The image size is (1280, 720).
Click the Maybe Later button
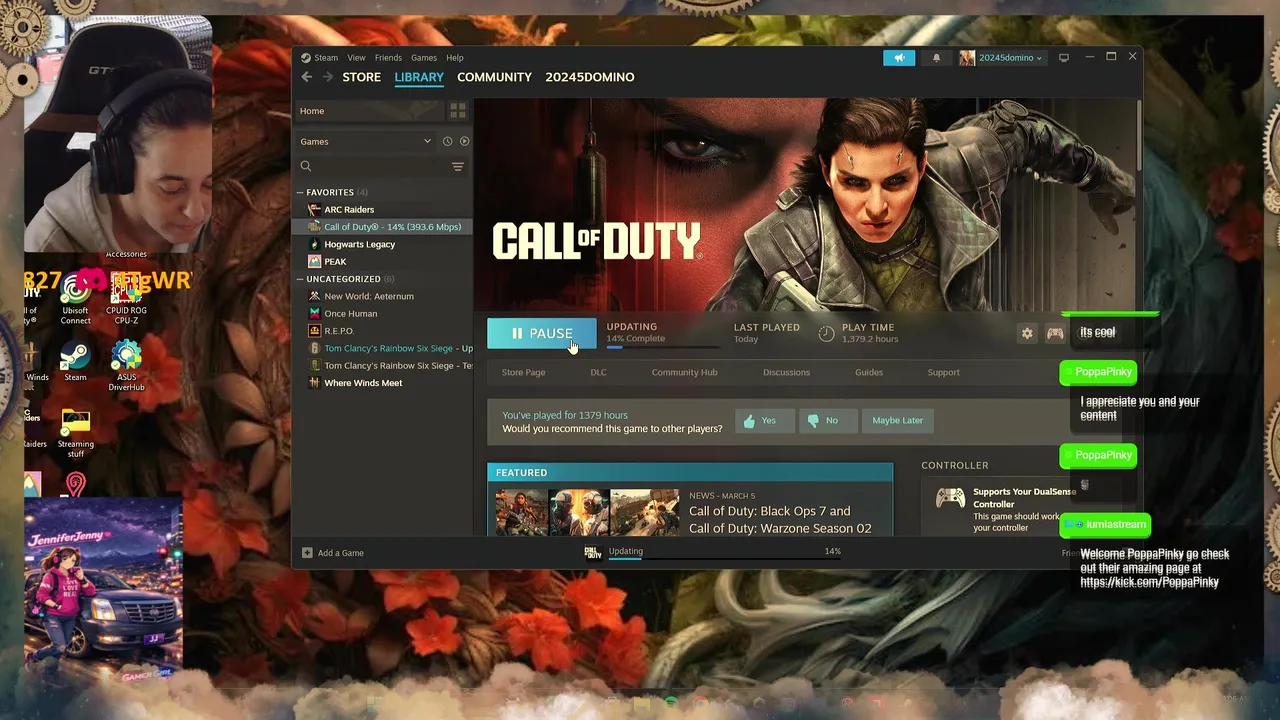[x=897, y=421]
